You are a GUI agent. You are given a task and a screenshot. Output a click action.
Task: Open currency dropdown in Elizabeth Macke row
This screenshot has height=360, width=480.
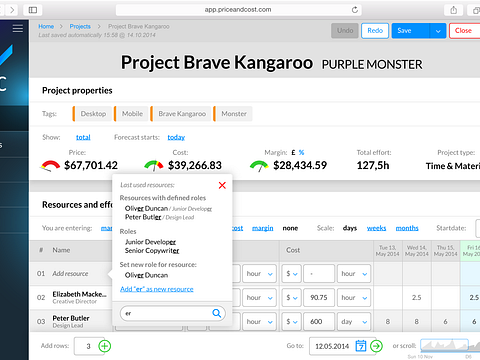tap(292, 298)
